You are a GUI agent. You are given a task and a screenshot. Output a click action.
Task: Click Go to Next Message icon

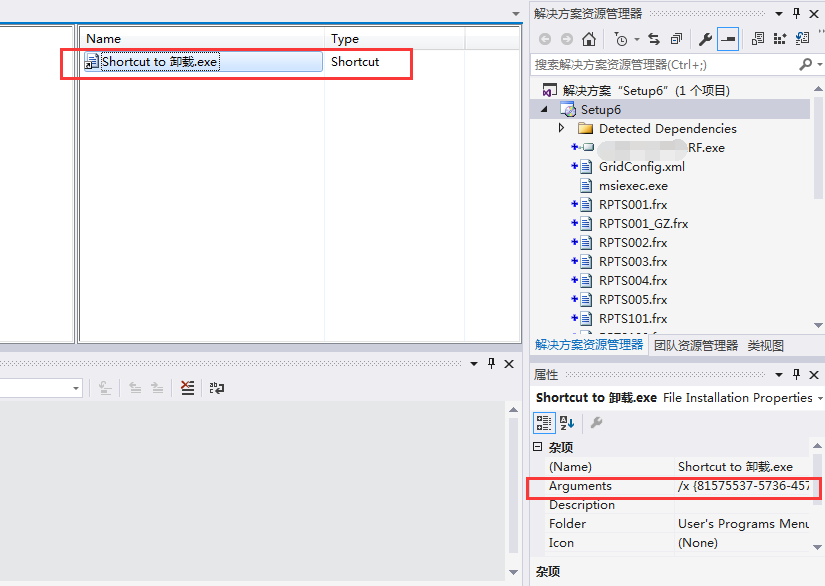pyautogui.click(x=157, y=388)
